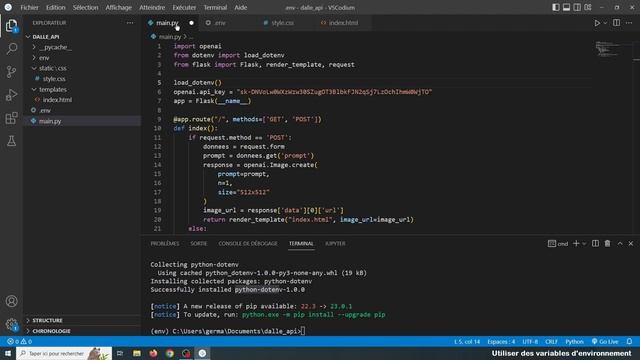
Task: Split the editor to the right
Action: click(616, 23)
